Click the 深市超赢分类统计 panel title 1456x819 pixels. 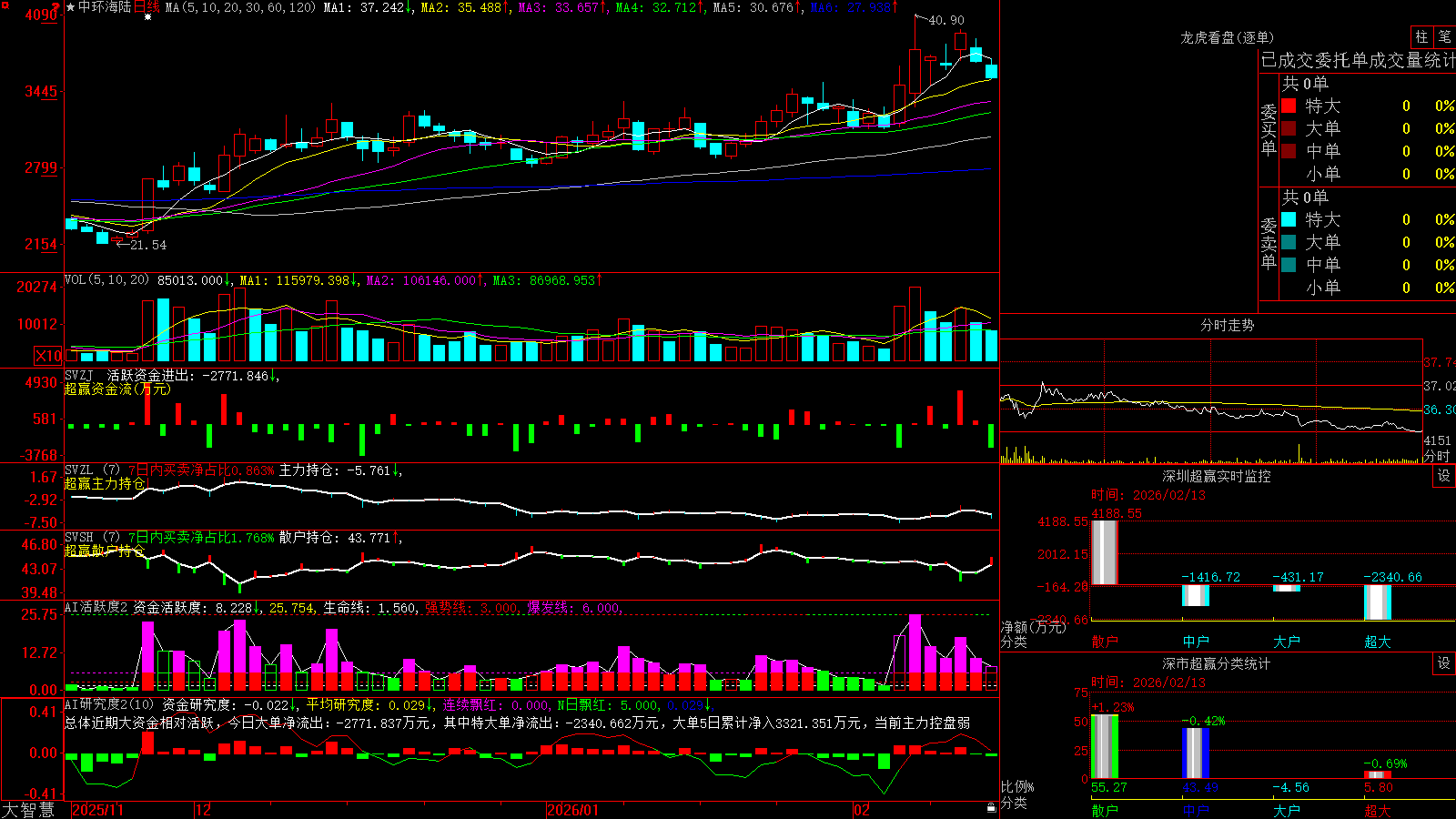click(1216, 663)
